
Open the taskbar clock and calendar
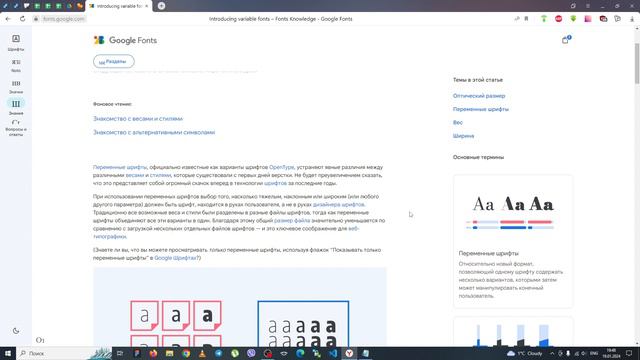click(x=611, y=353)
